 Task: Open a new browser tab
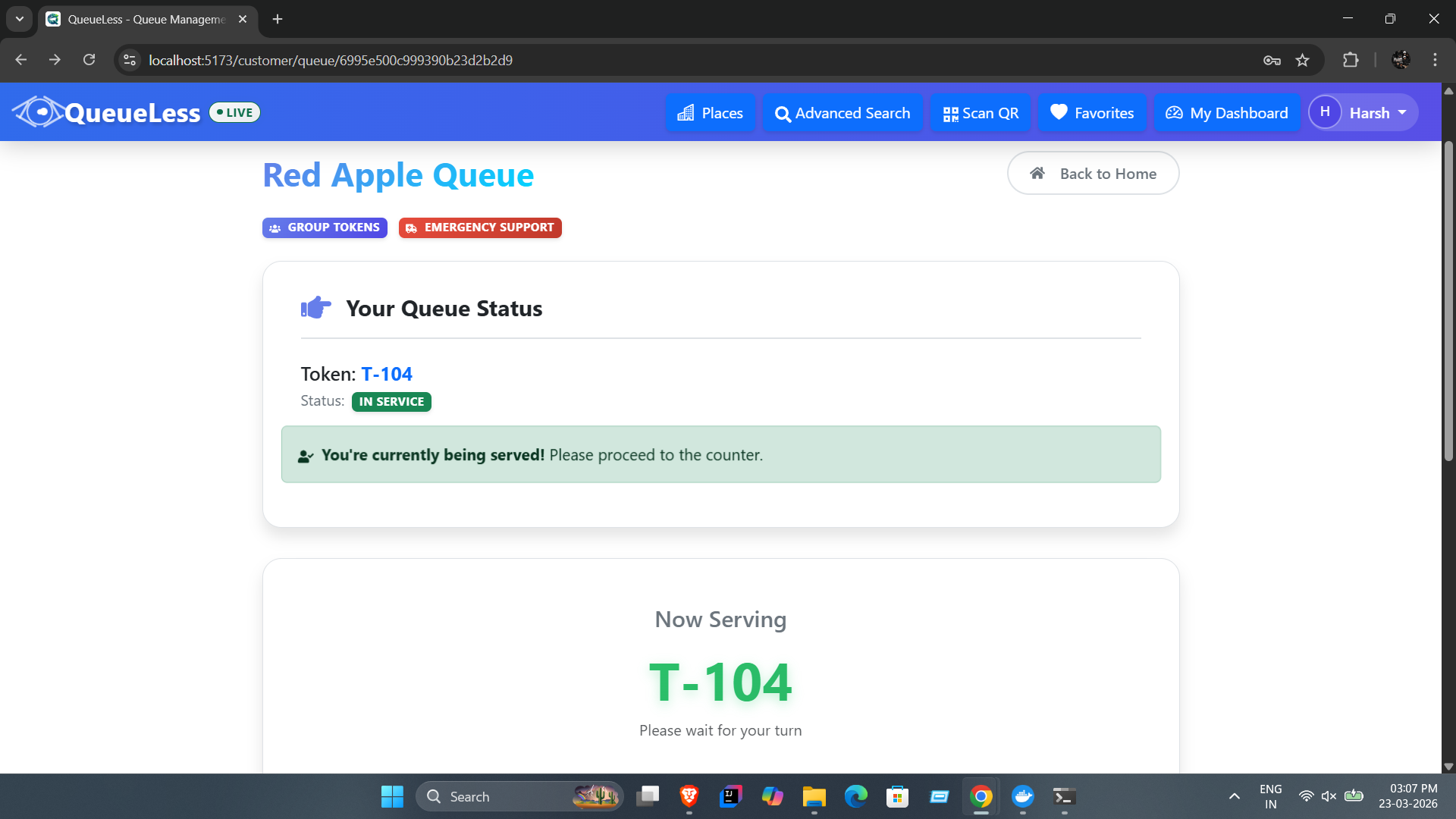[278, 19]
